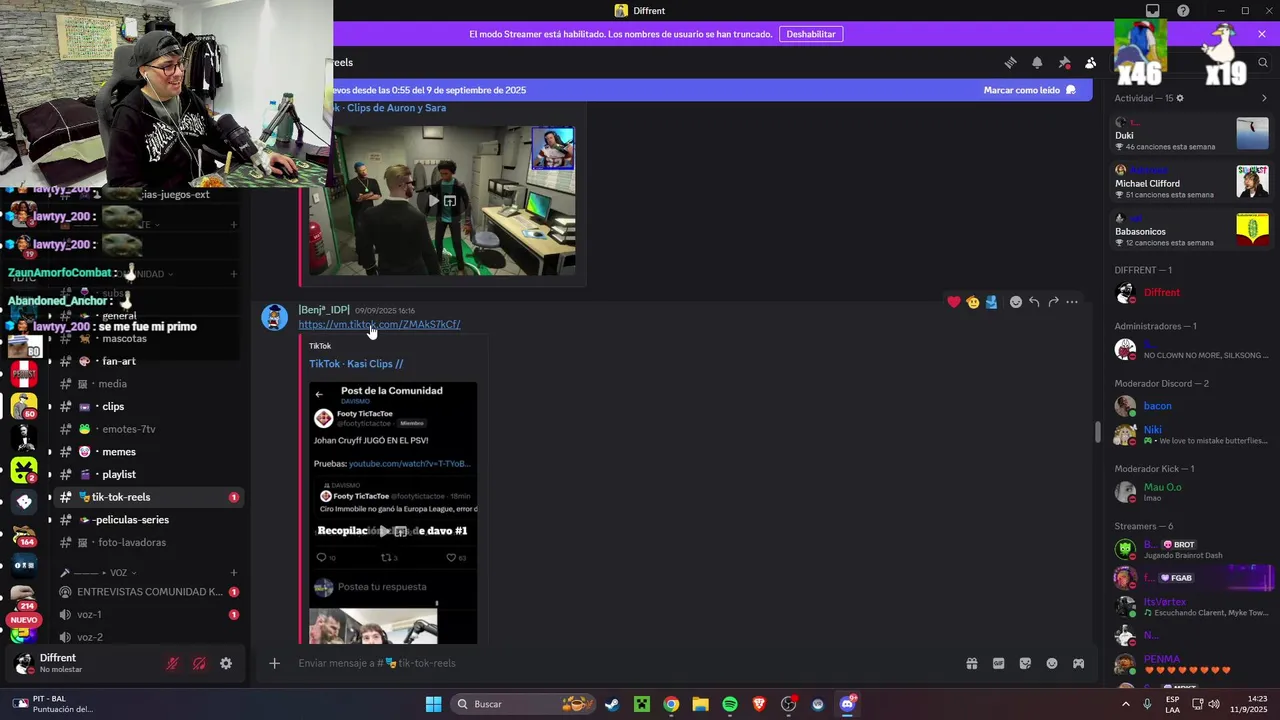
Task: Open the threads icon in channel header
Action: 1010,63
